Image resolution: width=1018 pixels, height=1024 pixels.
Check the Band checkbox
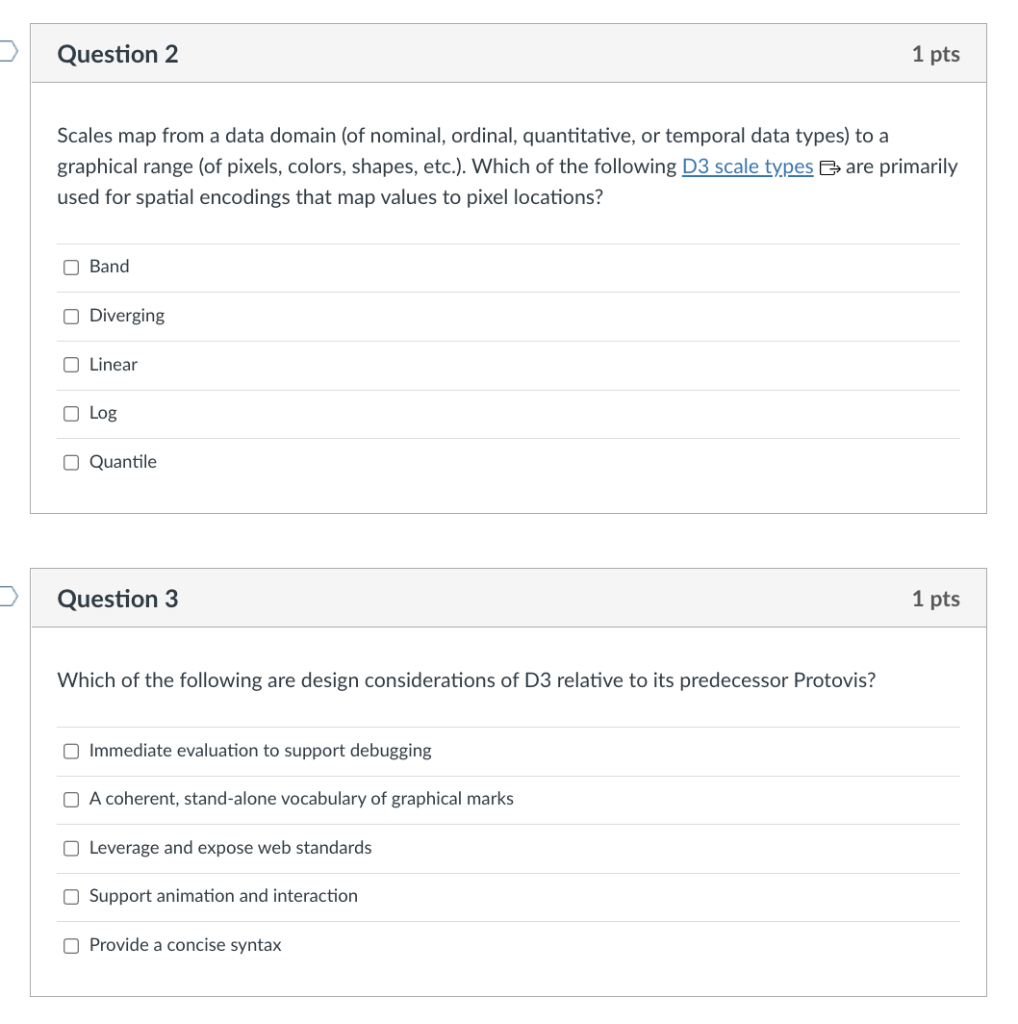pos(71,267)
